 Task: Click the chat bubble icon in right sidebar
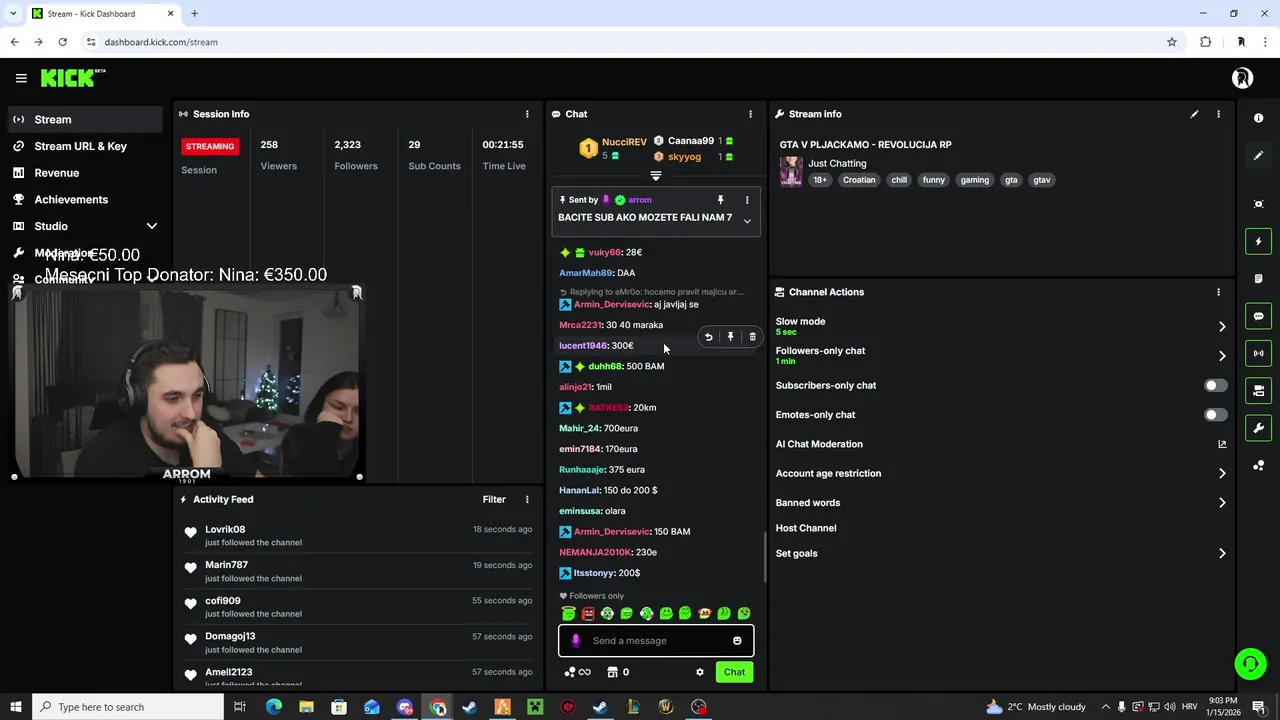1258,316
